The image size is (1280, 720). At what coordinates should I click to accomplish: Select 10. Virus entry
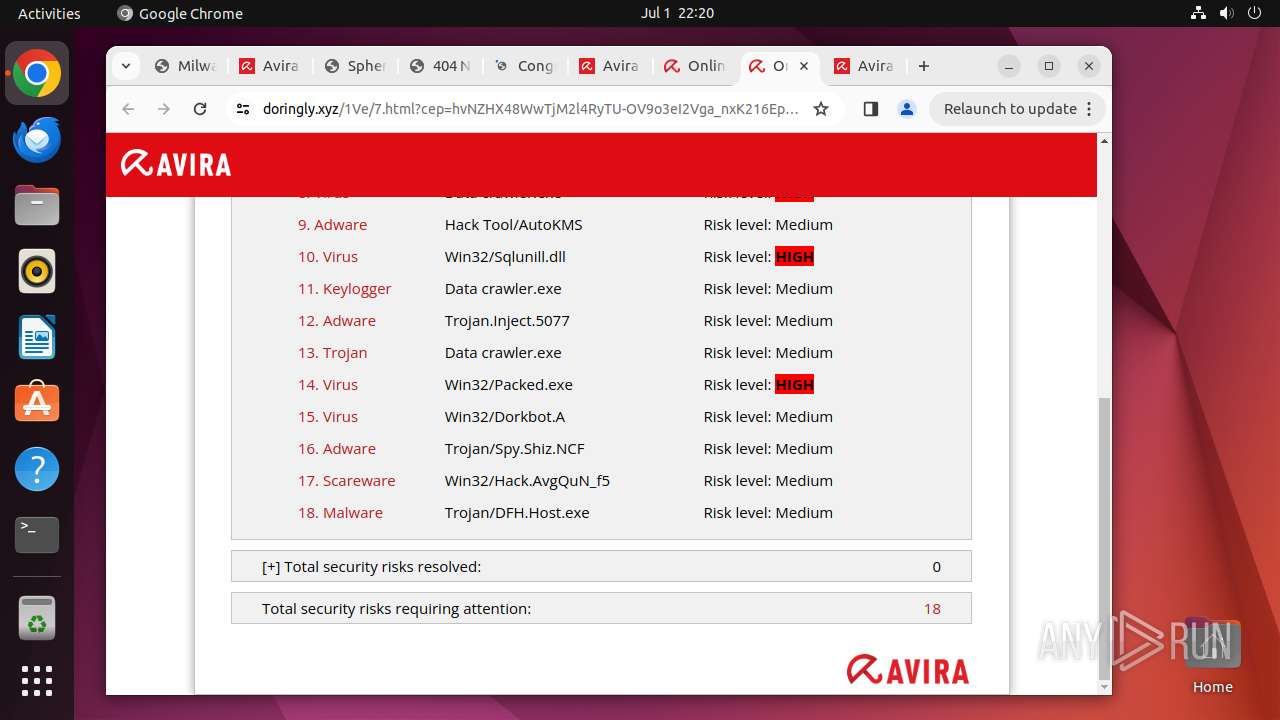click(328, 256)
